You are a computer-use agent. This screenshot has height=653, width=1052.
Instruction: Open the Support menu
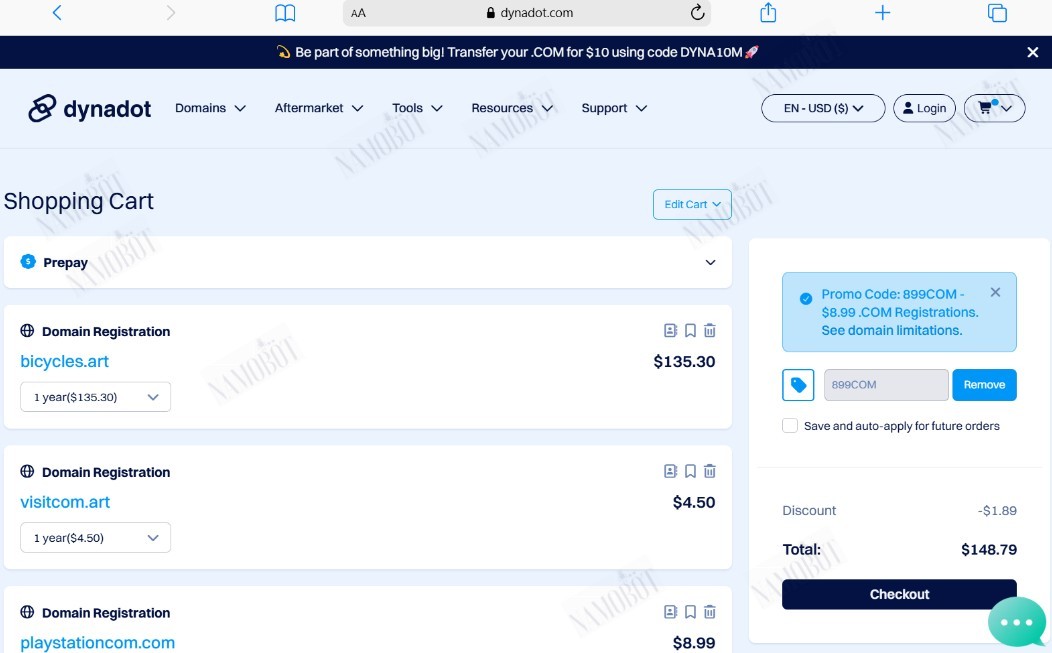614,108
